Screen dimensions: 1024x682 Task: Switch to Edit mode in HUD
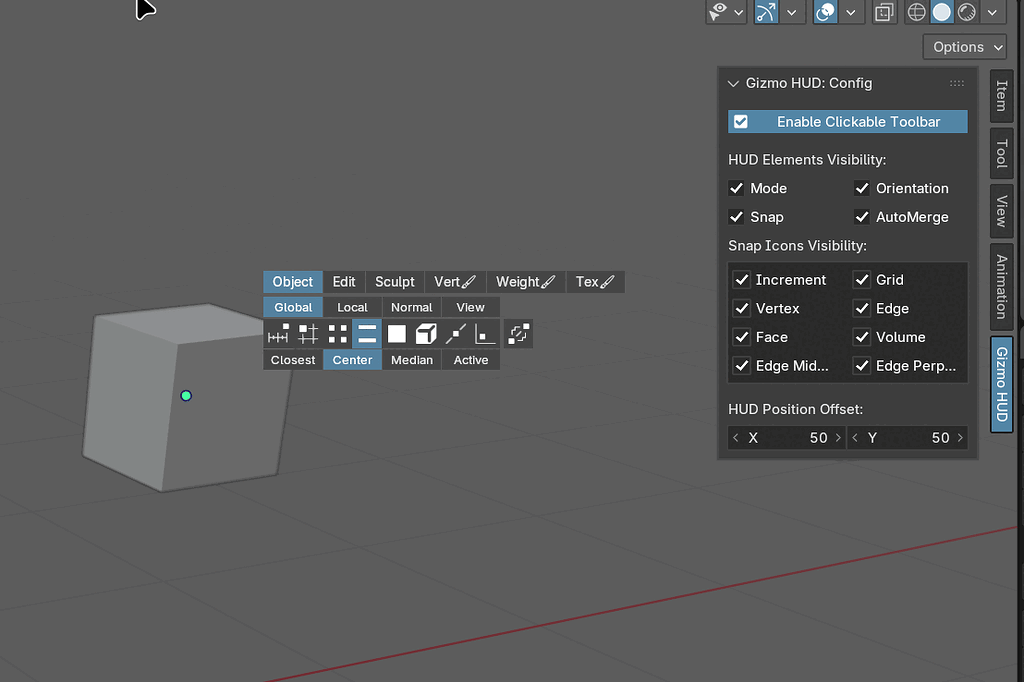344,282
